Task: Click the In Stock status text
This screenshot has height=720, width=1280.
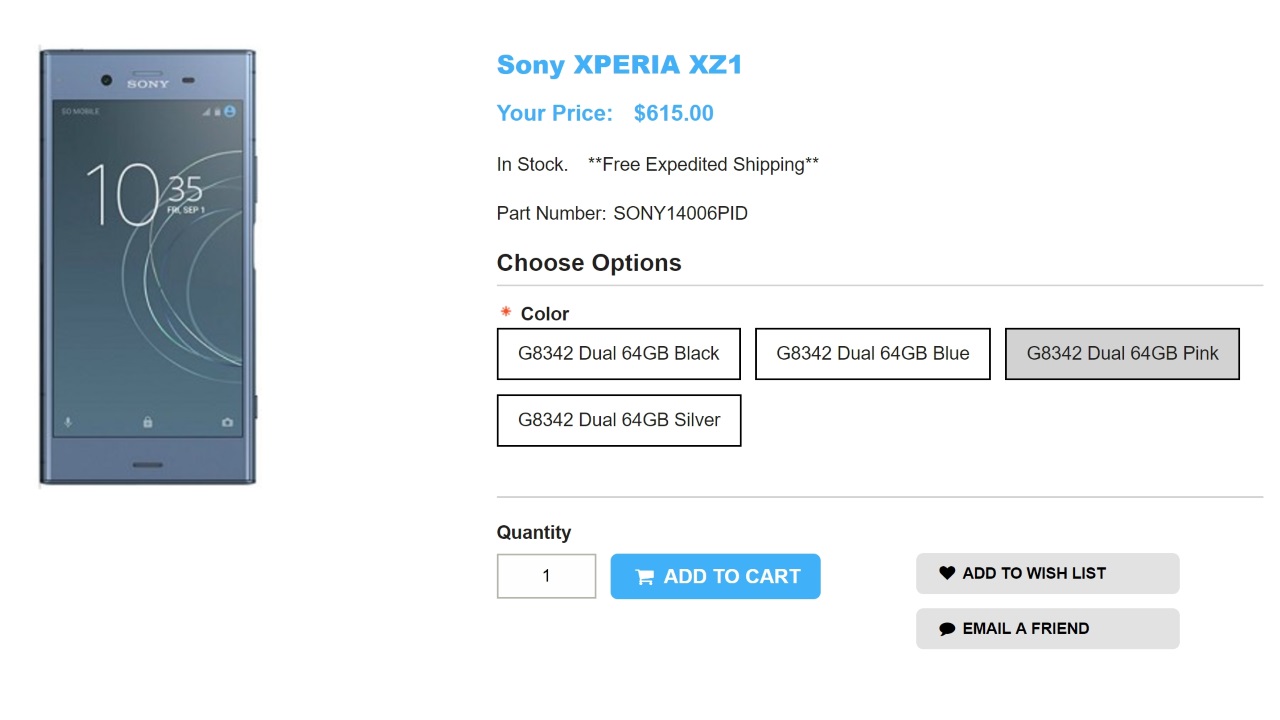Action: (x=532, y=164)
